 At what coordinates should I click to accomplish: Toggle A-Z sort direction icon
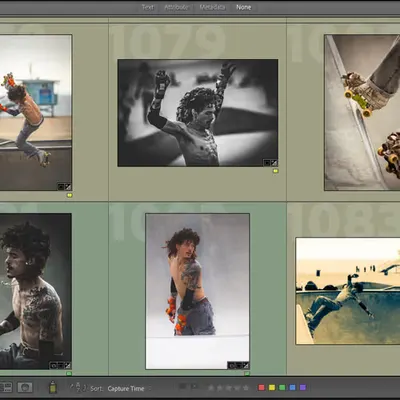click(x=78, y=388)
